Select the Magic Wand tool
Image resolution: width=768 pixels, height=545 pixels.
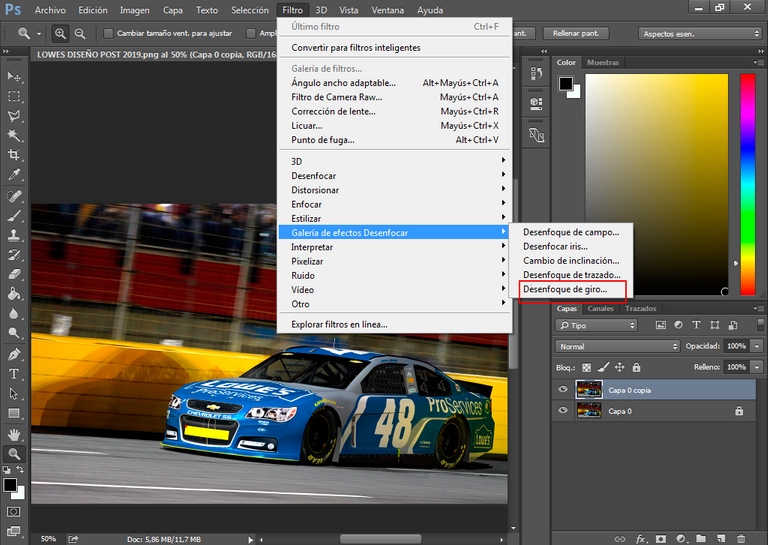(14, 135)
